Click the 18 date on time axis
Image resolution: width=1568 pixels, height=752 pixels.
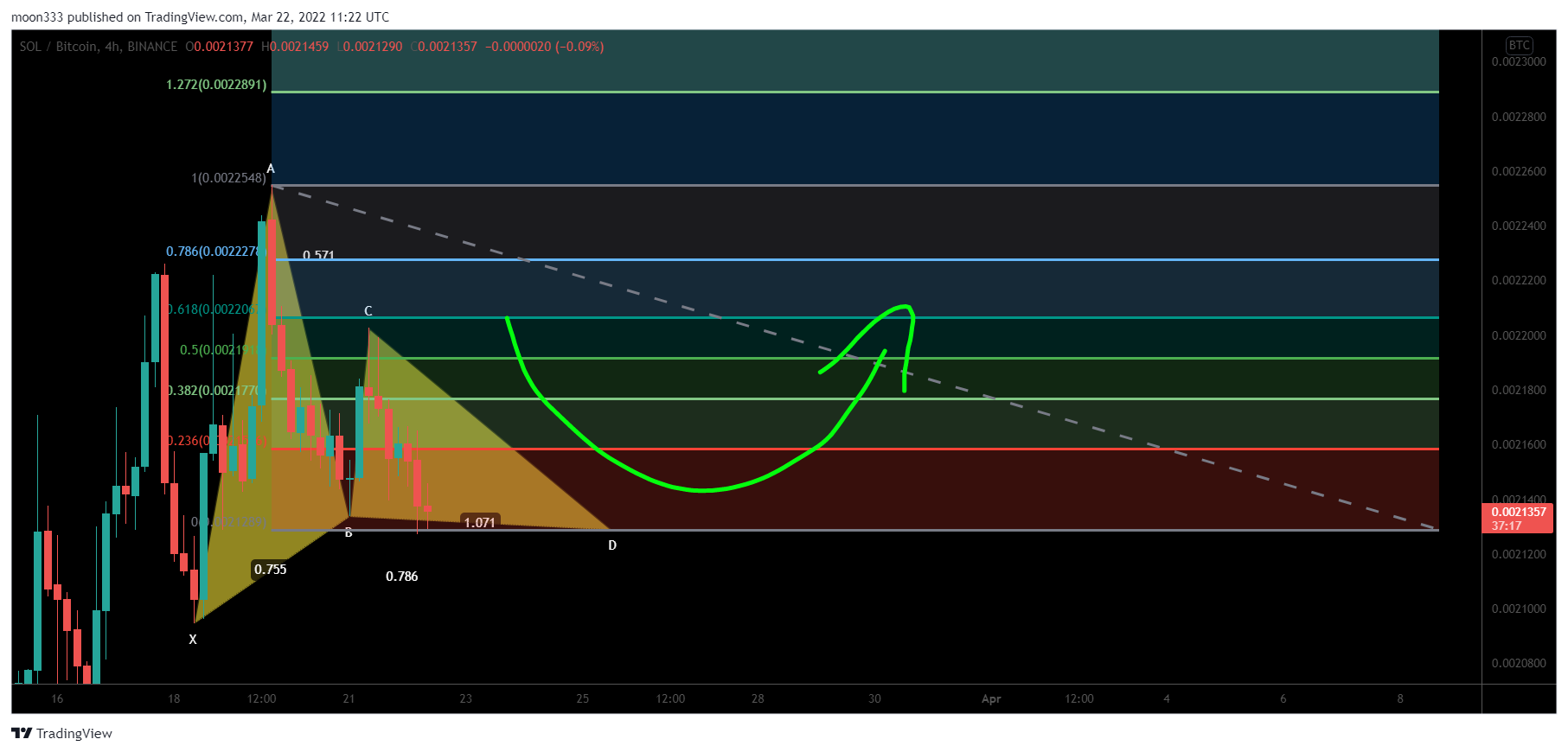(x=174, y=698)
